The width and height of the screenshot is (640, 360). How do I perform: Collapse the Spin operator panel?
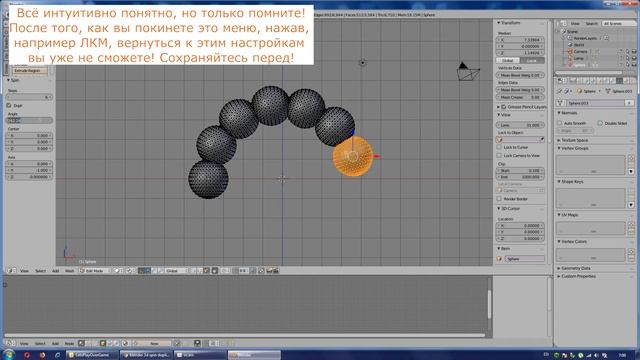pyautogui.click(x=9, y=80)
